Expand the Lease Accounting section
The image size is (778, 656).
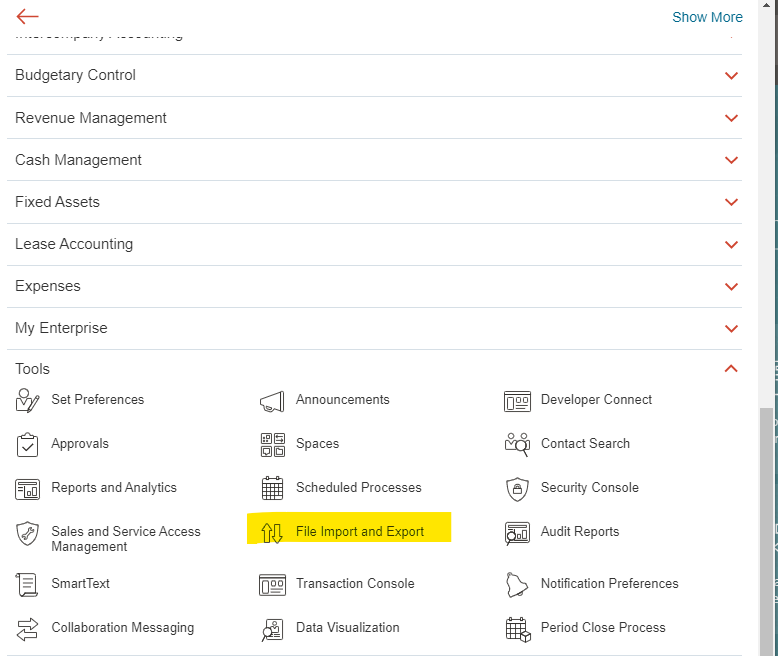731,244
